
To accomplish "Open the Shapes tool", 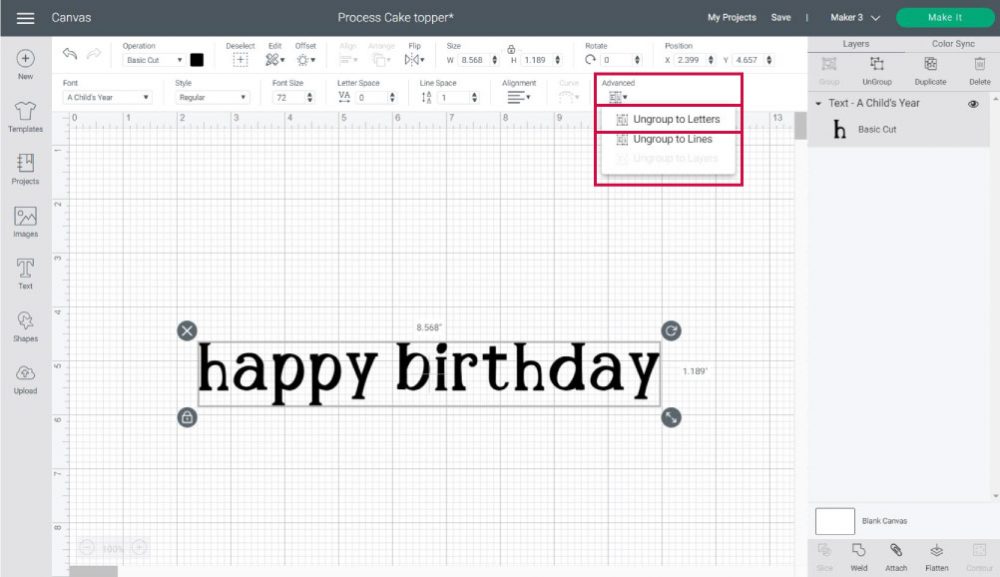I will [x=25, y=324].
